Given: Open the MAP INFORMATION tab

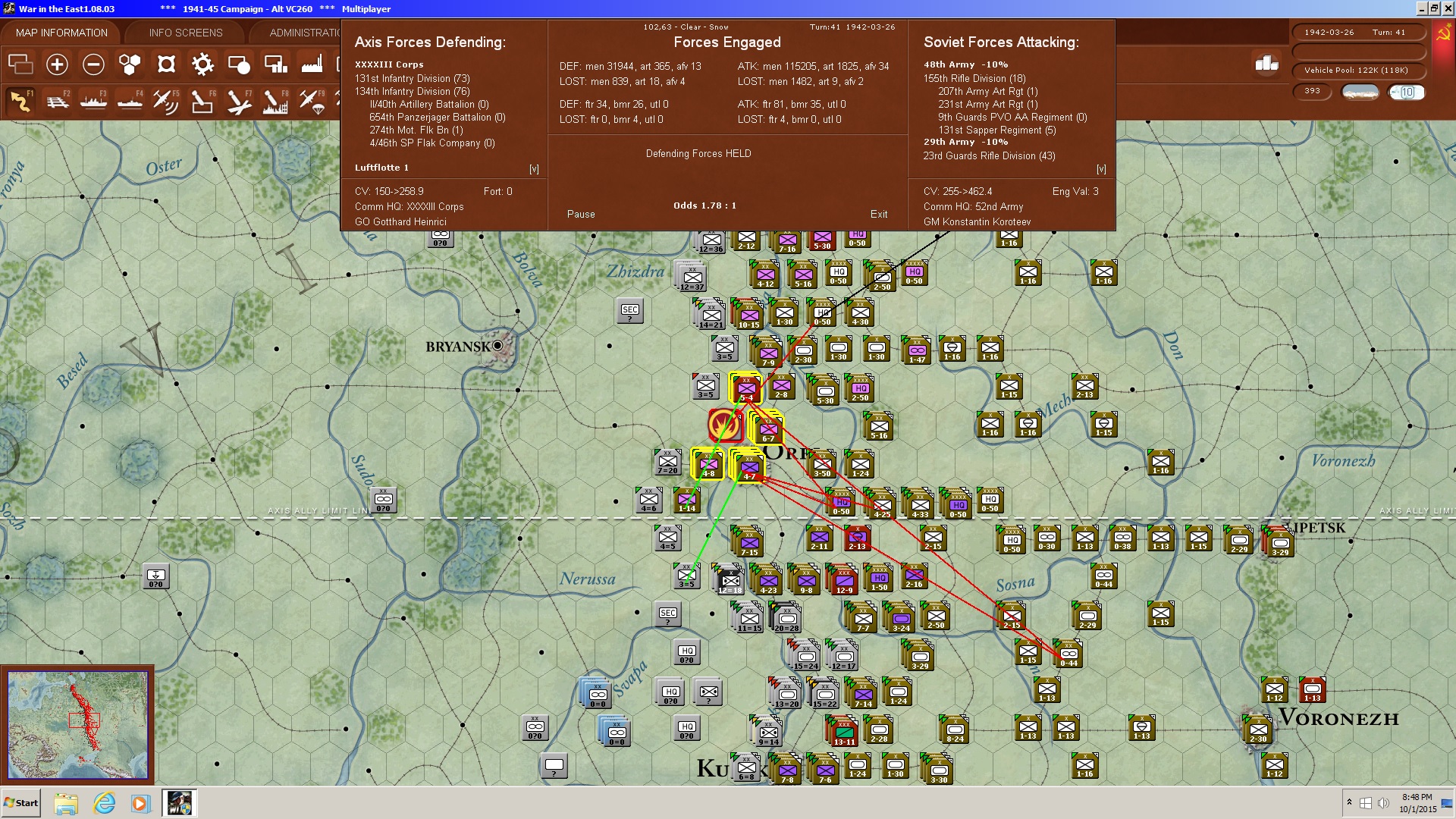Looking at the screenshot, I should point(61,33).
